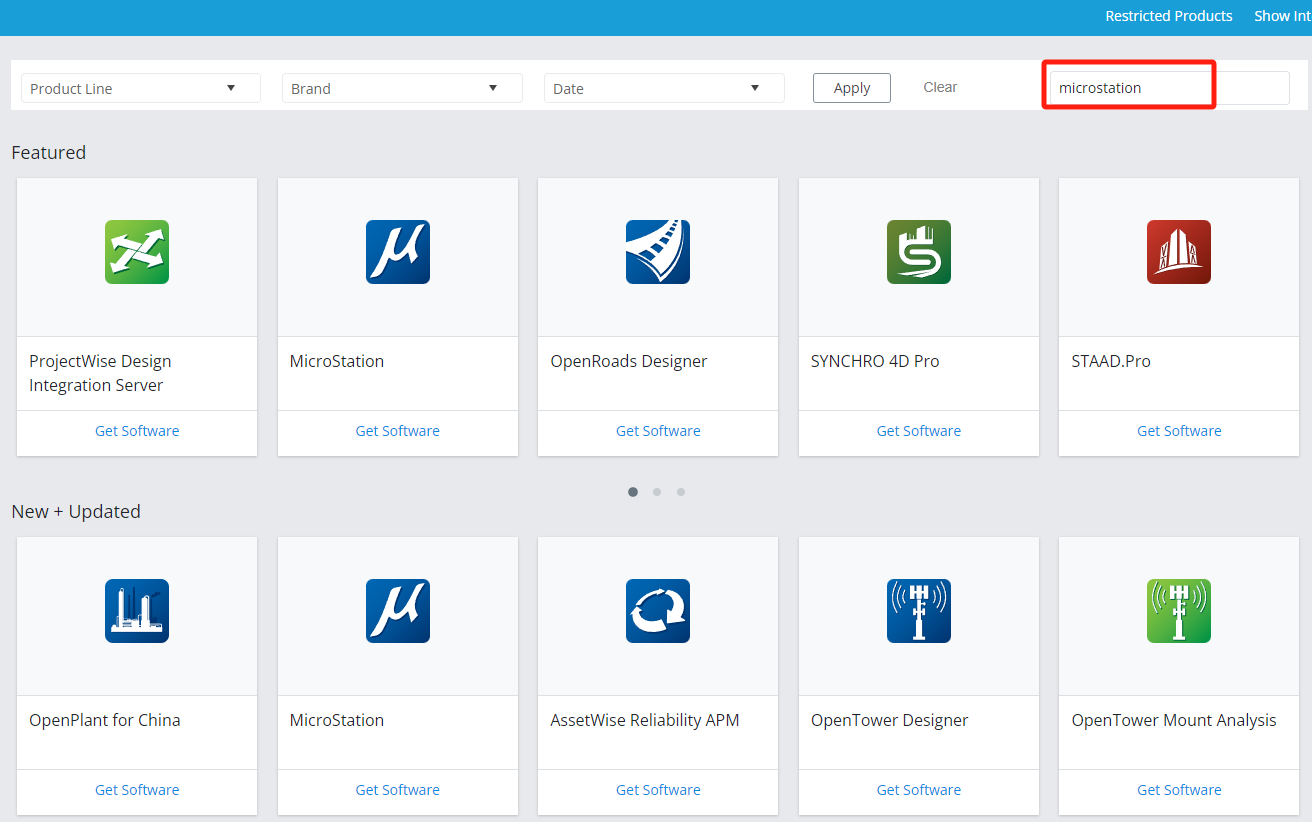1312x822 pixels.
Task: Click the OpenTower Mount Analysis title text
Action: (1174, 720)
